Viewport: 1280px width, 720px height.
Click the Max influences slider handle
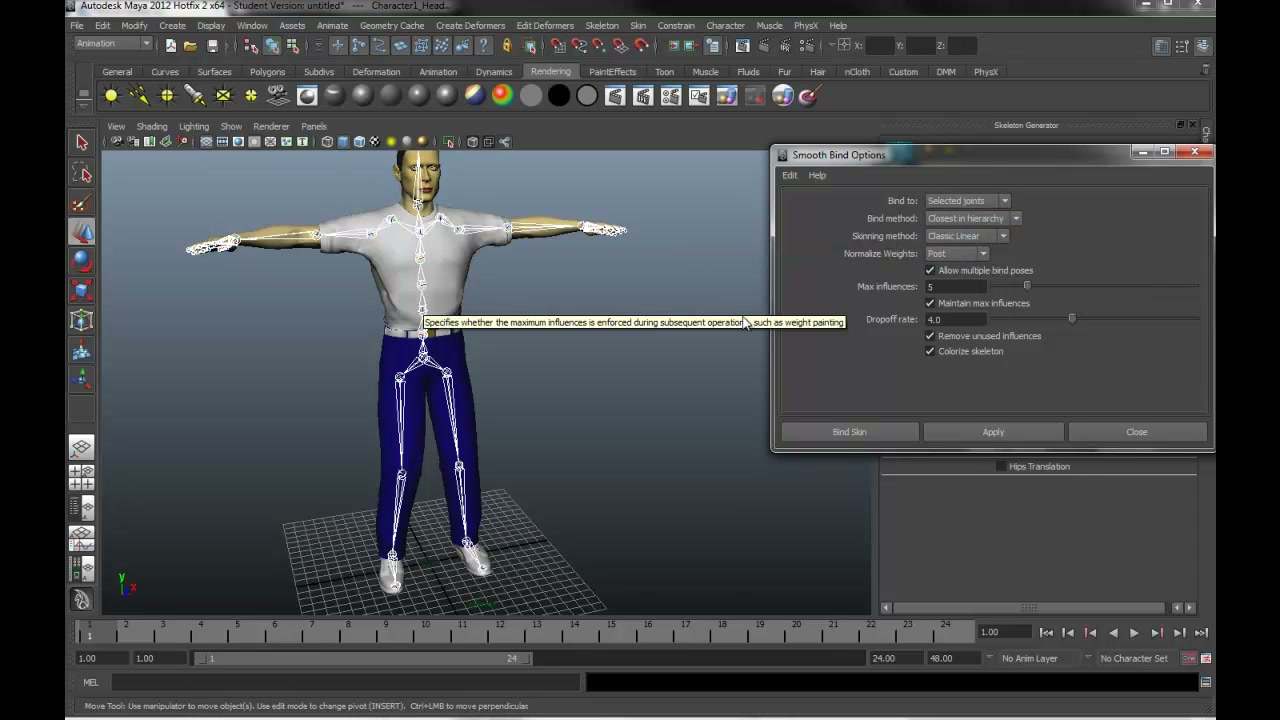coord(1027,286)
